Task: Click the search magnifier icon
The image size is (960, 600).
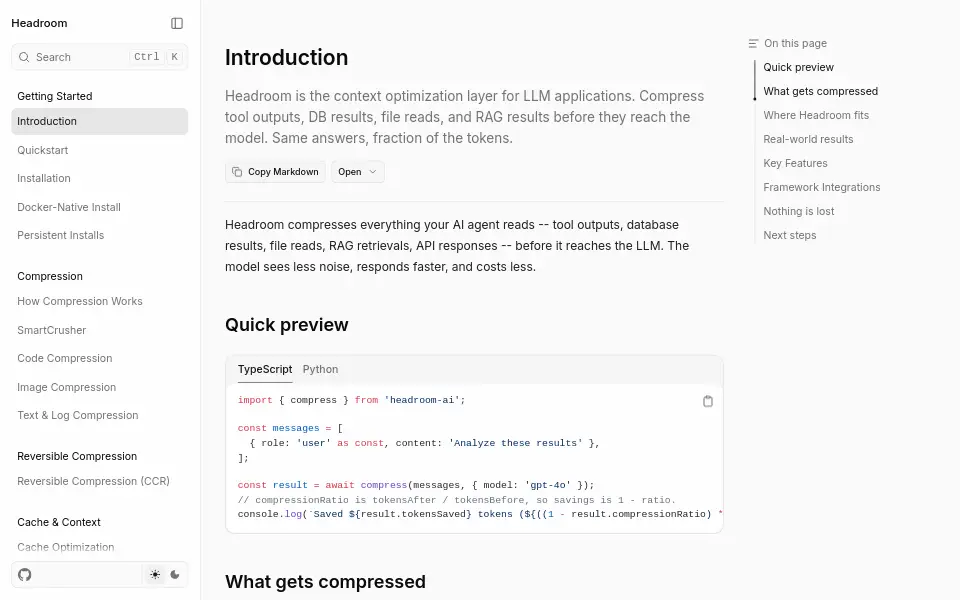Action: point(24,57)
